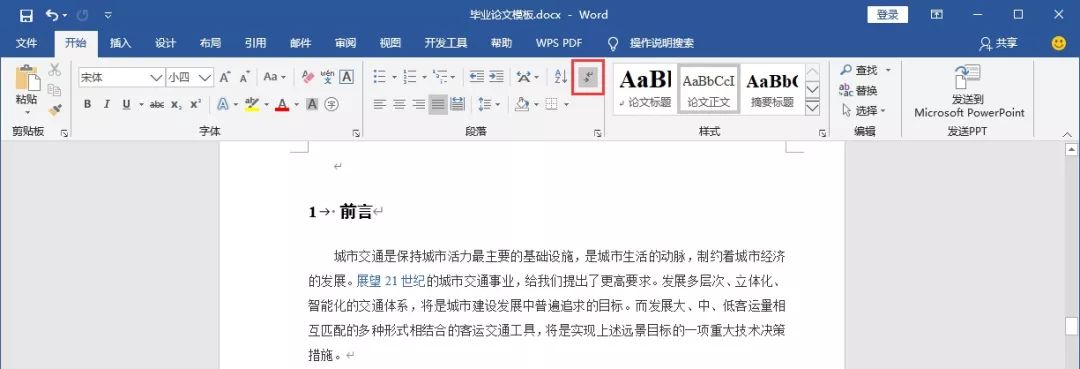The image size is (1080, 369).
Task: Cut selection with scissors icon
Action: point(55,70)
